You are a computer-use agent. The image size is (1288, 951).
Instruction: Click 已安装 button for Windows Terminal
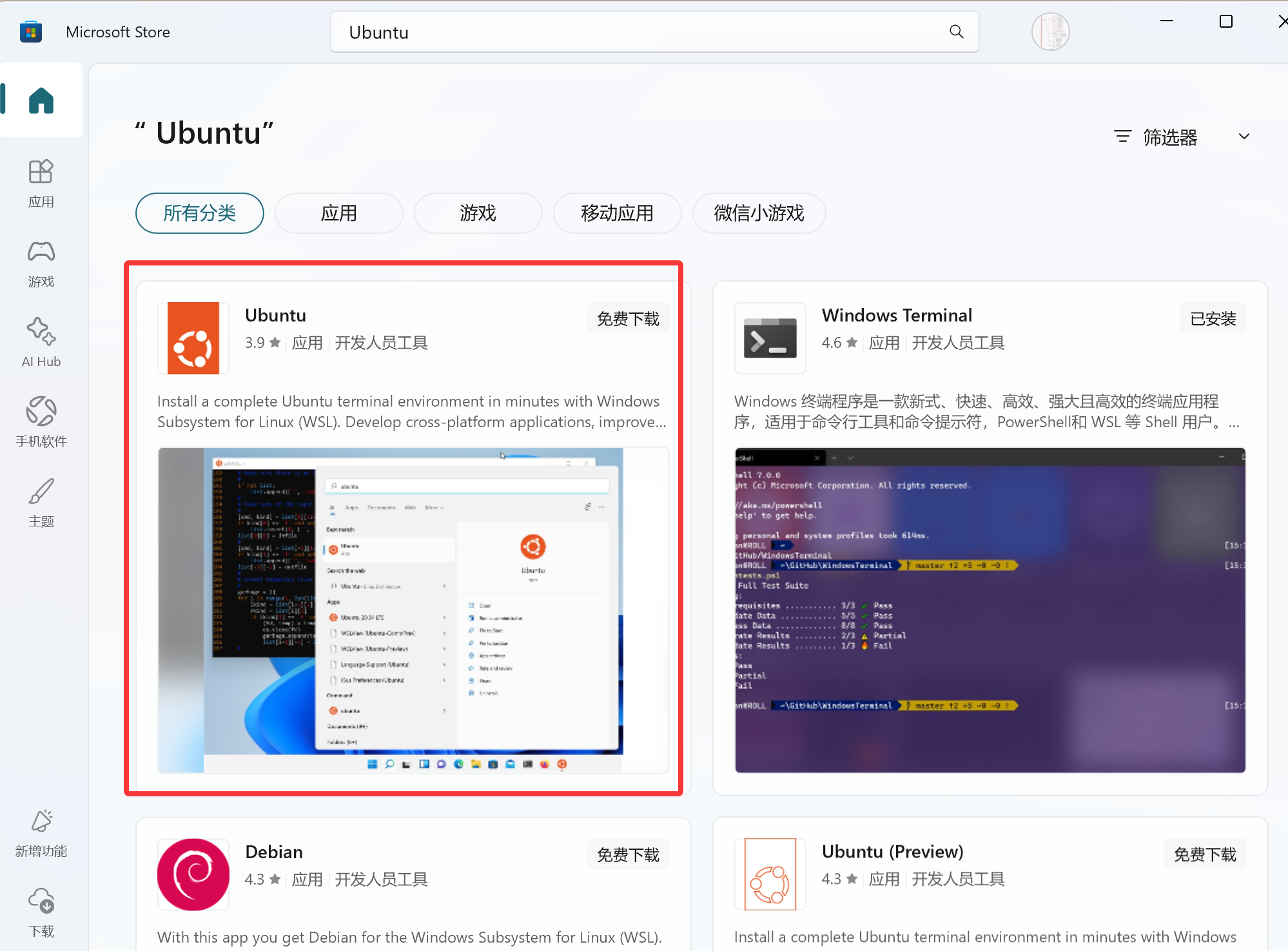coord(1213,318)
